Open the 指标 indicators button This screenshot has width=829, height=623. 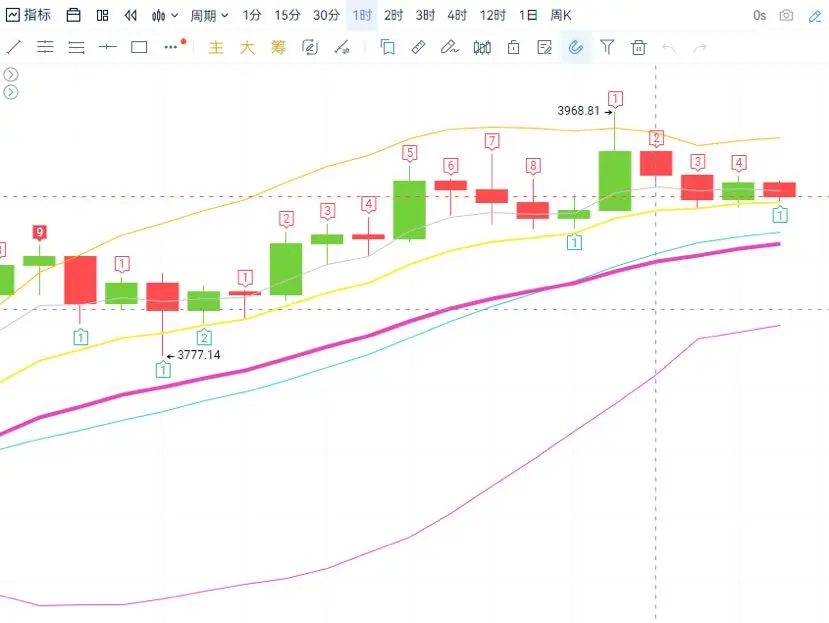tap(29, 15)
